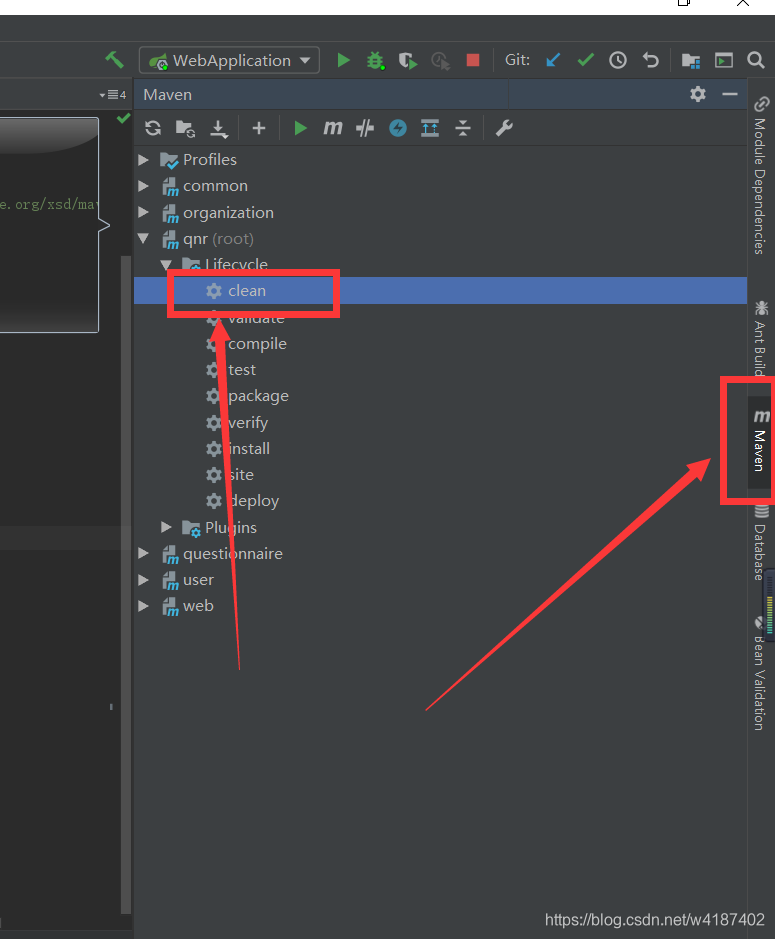The height and width of the screenshot is (939, 775).
Task: Select the verify lifecycle phase
Action: click(x=440, y=423)
